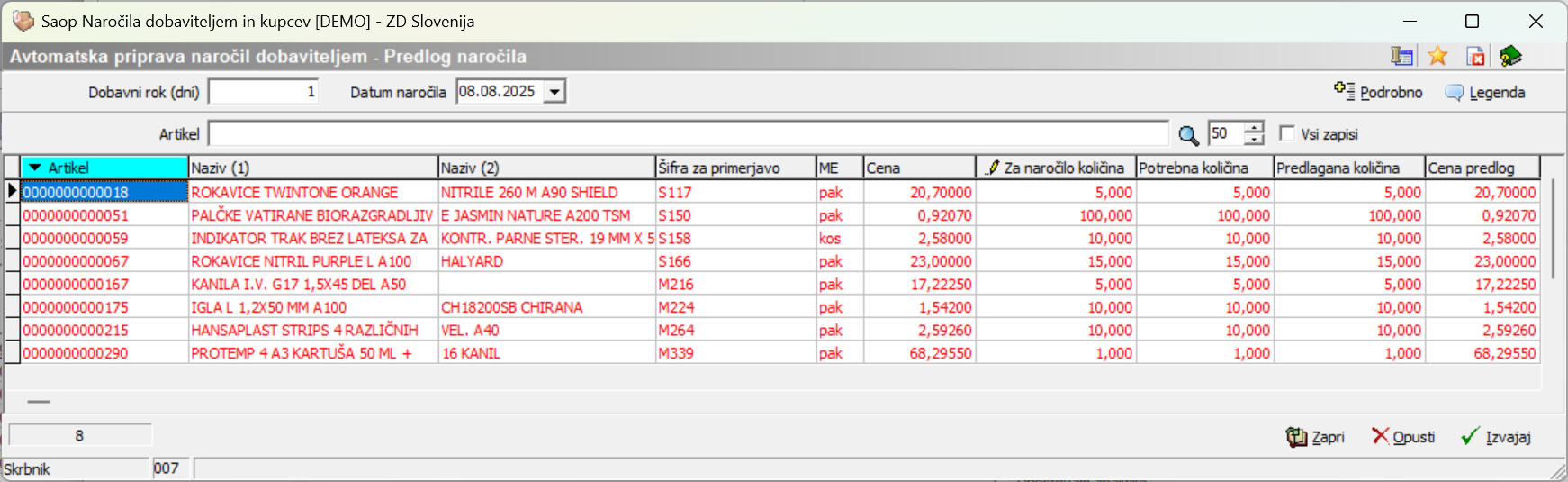
Task: Click NITRILE 260 M A90 SHIELD cell
Action: [x=546, y=192]
